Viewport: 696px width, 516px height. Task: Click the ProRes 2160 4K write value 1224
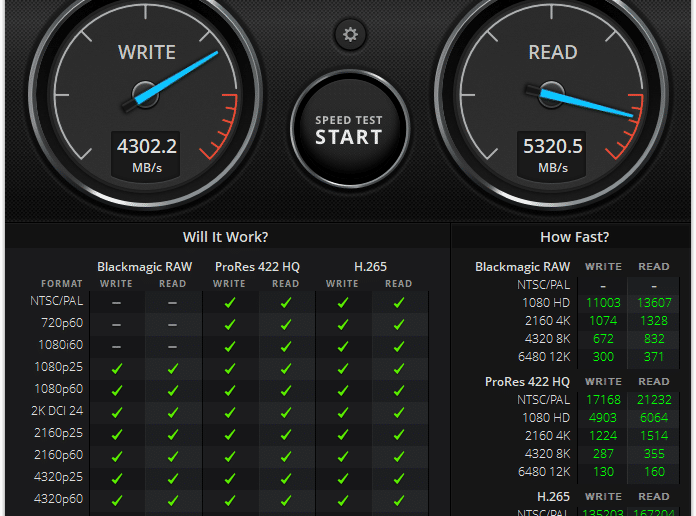pos(603,436)
